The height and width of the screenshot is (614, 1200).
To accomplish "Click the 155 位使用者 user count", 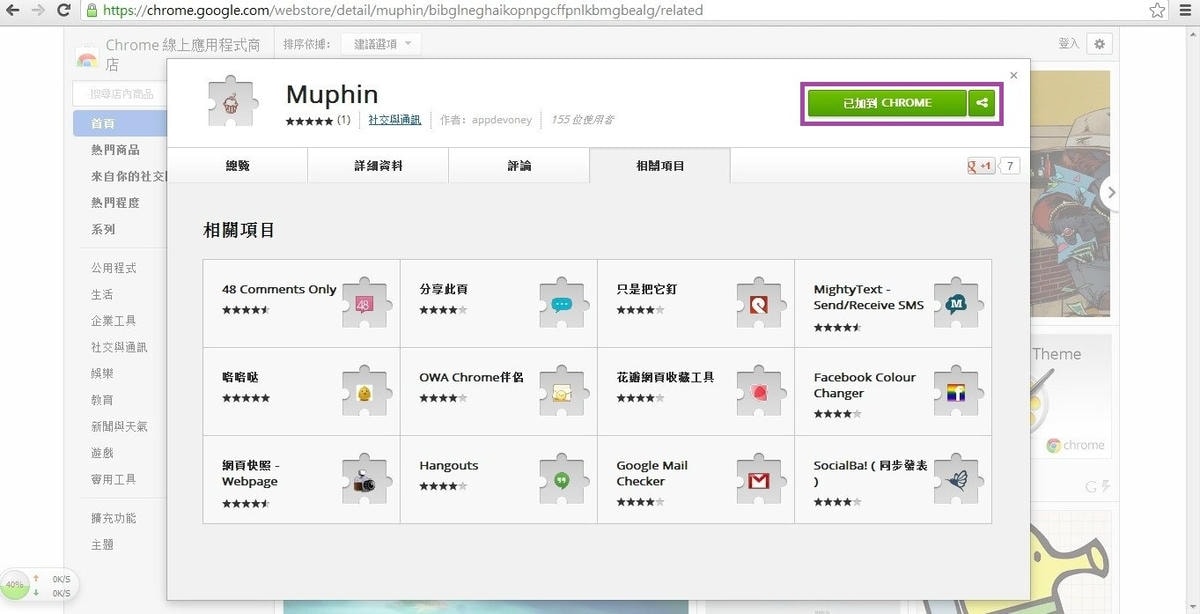I will (582, 120).
